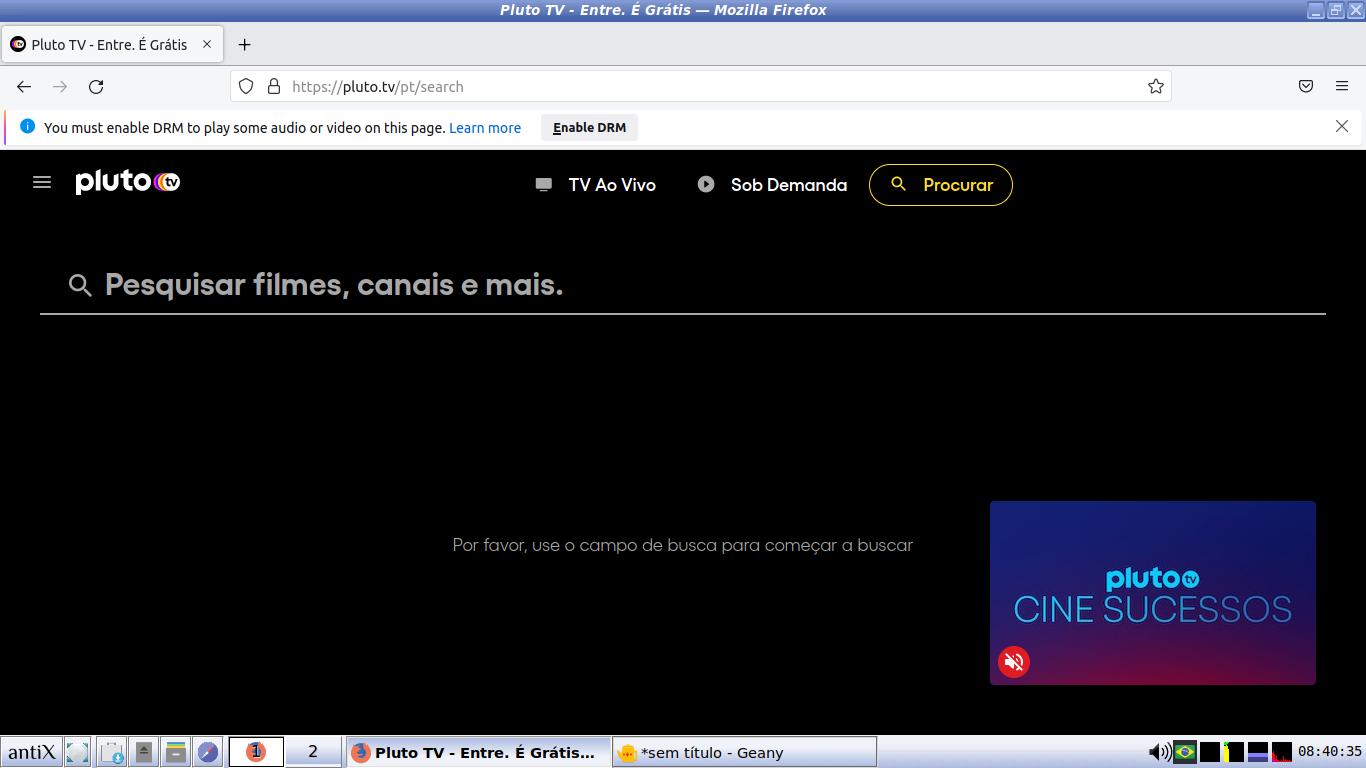This screenshot has height=768, width=1366.
Task: Click the yellow system monitor graph
Action: tap(1233, 752)
